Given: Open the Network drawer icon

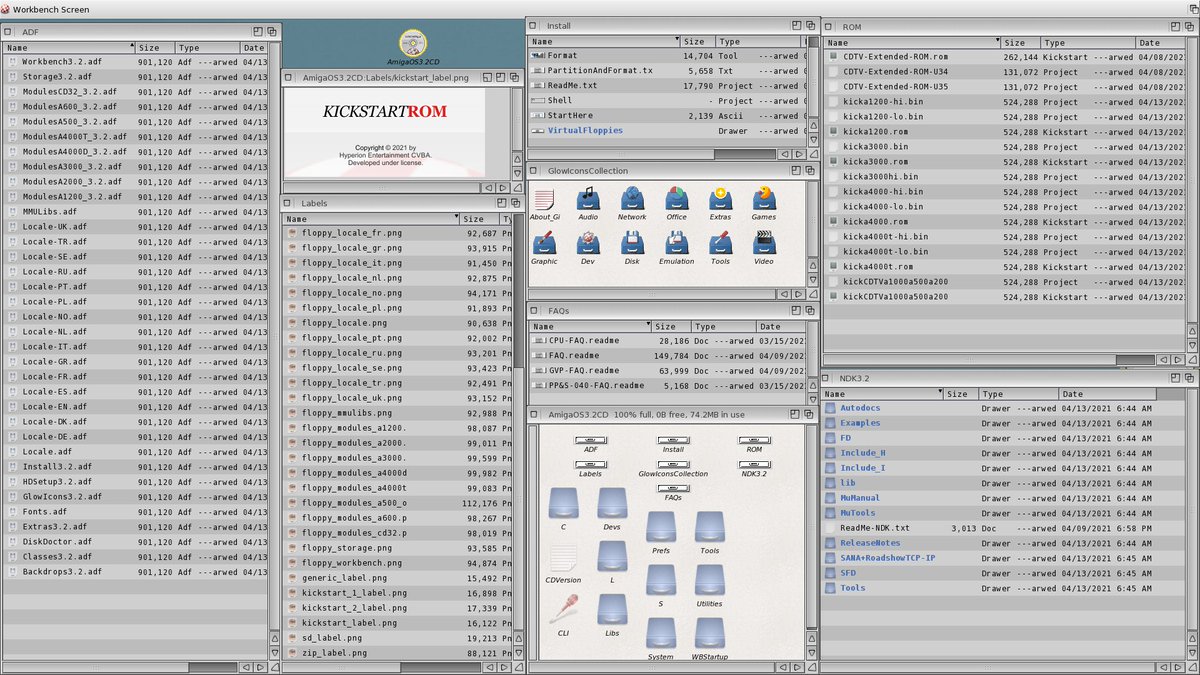Looking at the screenshot, I should click(x=632, y=198).
